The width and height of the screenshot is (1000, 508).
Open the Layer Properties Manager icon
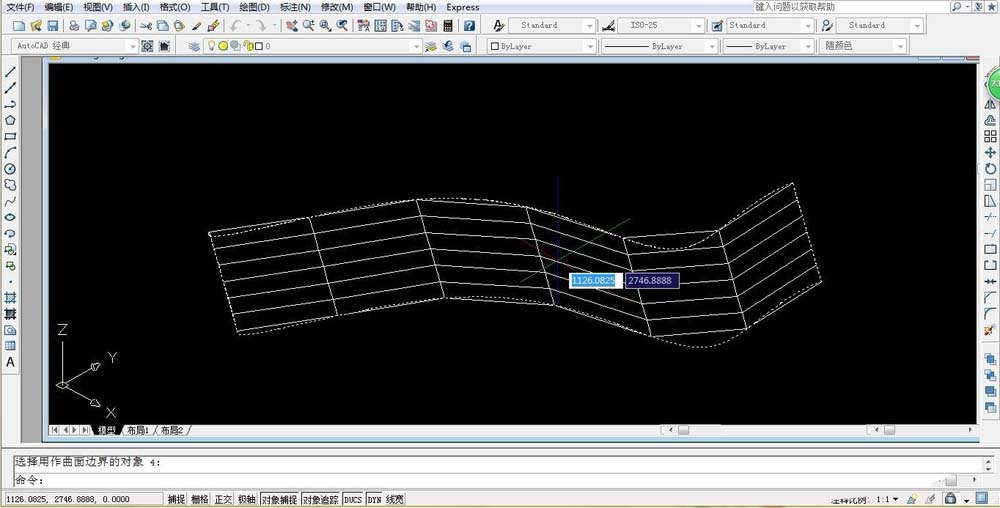click(194, 46)
